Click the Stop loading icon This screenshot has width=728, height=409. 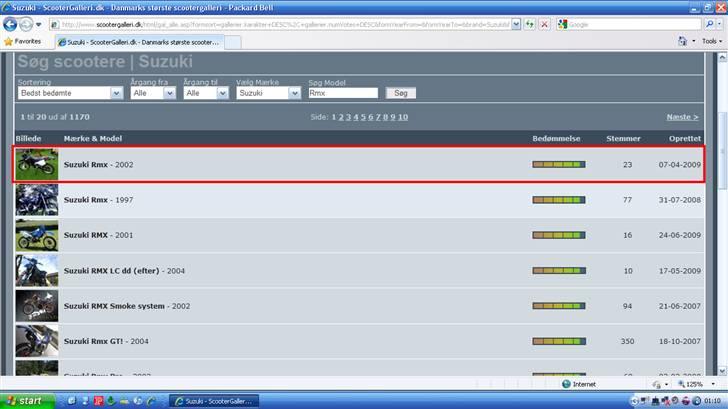click(x=545, y=24)
